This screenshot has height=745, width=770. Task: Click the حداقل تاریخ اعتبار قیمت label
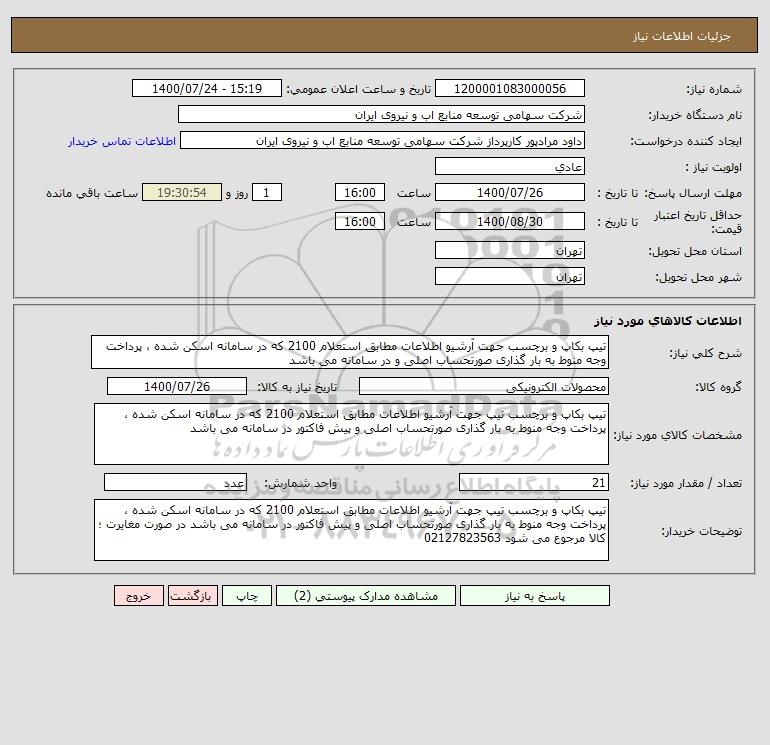click(698, 222)
